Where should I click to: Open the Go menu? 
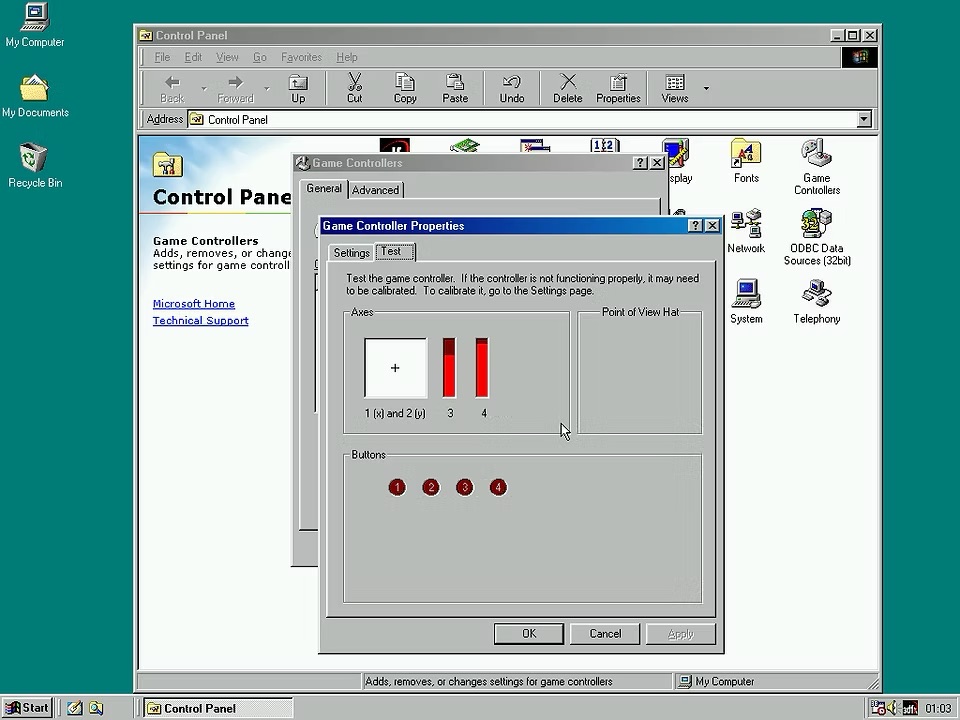[x=260, y=57]
